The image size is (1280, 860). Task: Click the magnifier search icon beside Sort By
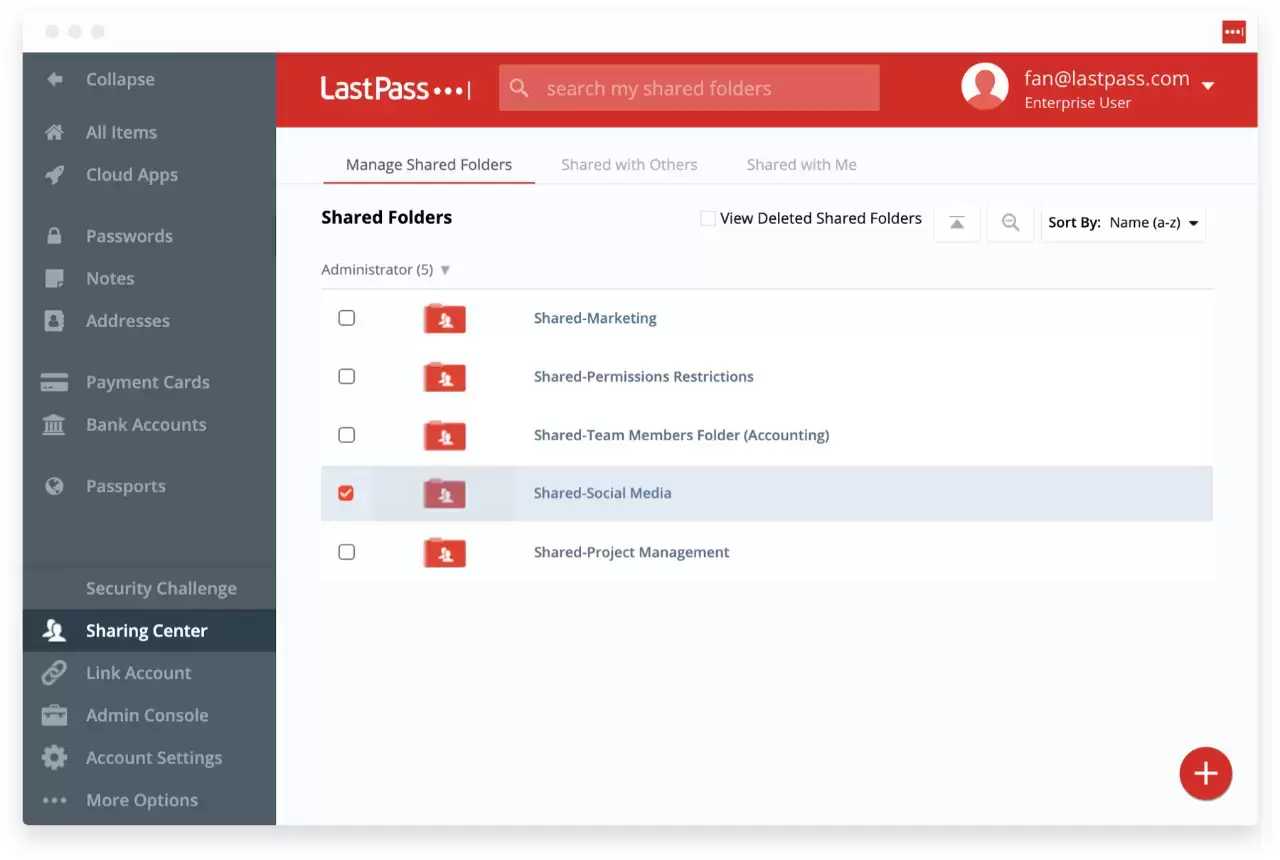tap(1010, 223)
